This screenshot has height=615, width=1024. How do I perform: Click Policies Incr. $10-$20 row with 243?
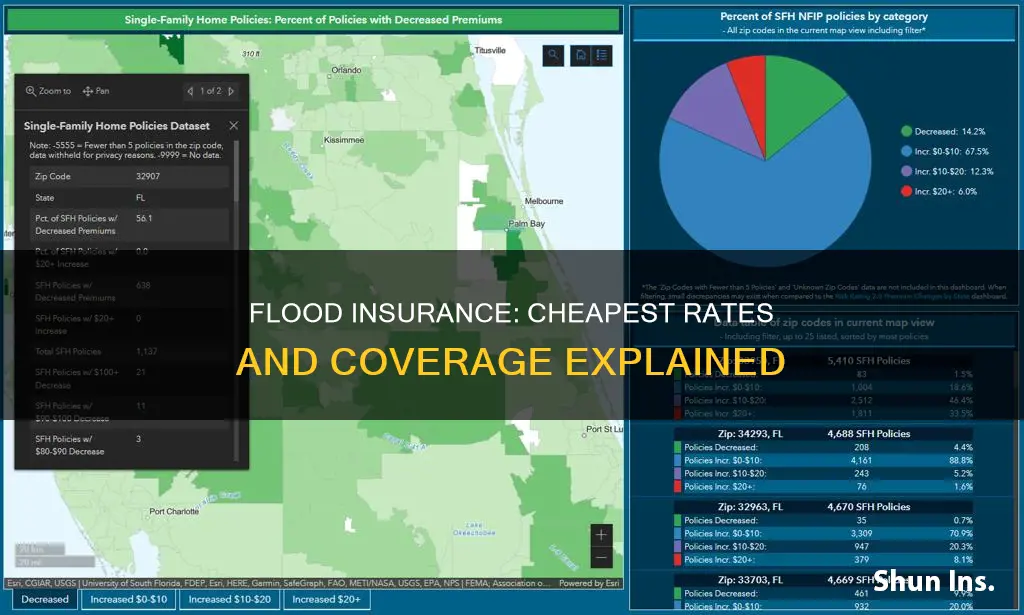click(824, 473)
